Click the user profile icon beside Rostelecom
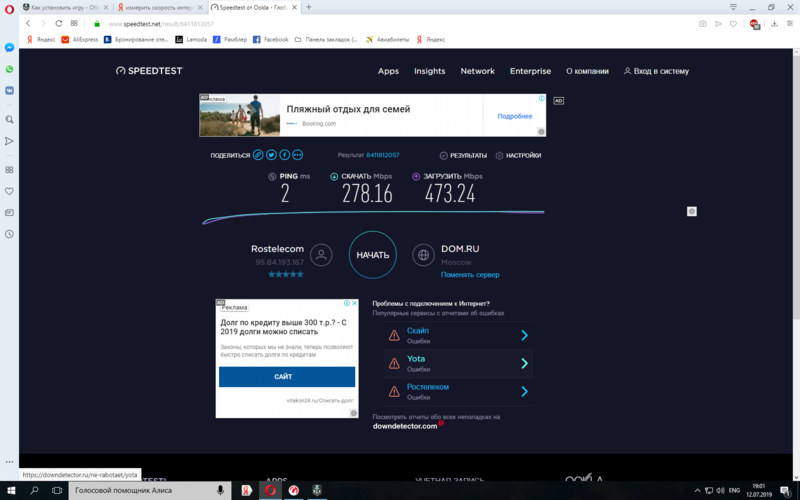The width and height of the screenshot is (800, 500). pos(321,255)
